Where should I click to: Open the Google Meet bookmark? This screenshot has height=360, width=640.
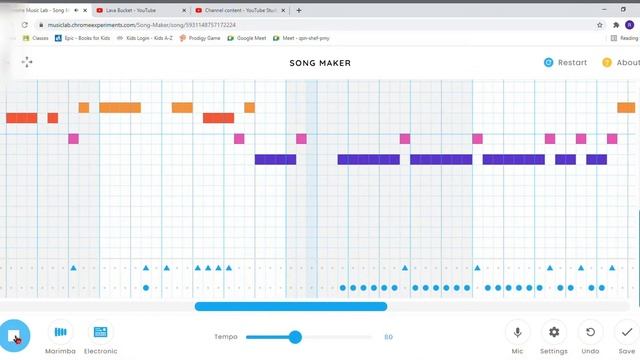(247, 38)
